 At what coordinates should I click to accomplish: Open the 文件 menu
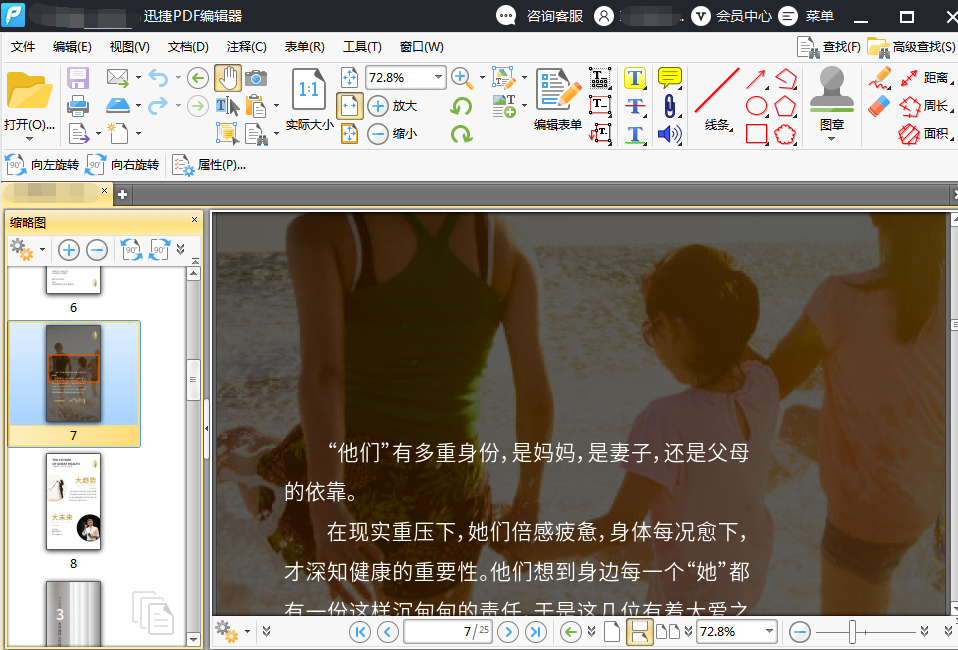pyautogui.click(x=23, y=47)
